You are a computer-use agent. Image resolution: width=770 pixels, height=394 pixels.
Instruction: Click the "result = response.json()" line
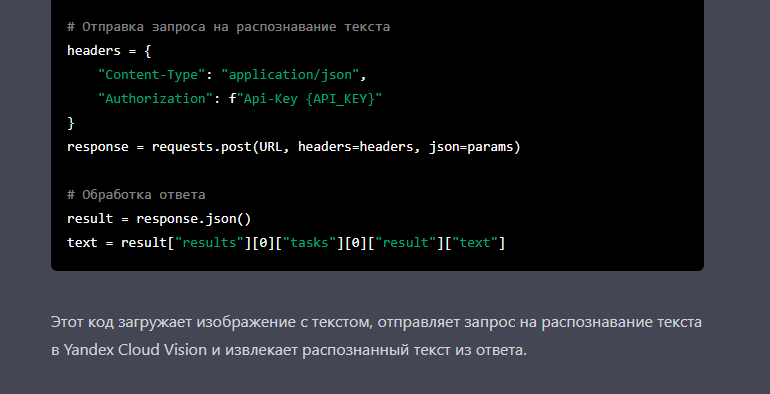point(159,219)
